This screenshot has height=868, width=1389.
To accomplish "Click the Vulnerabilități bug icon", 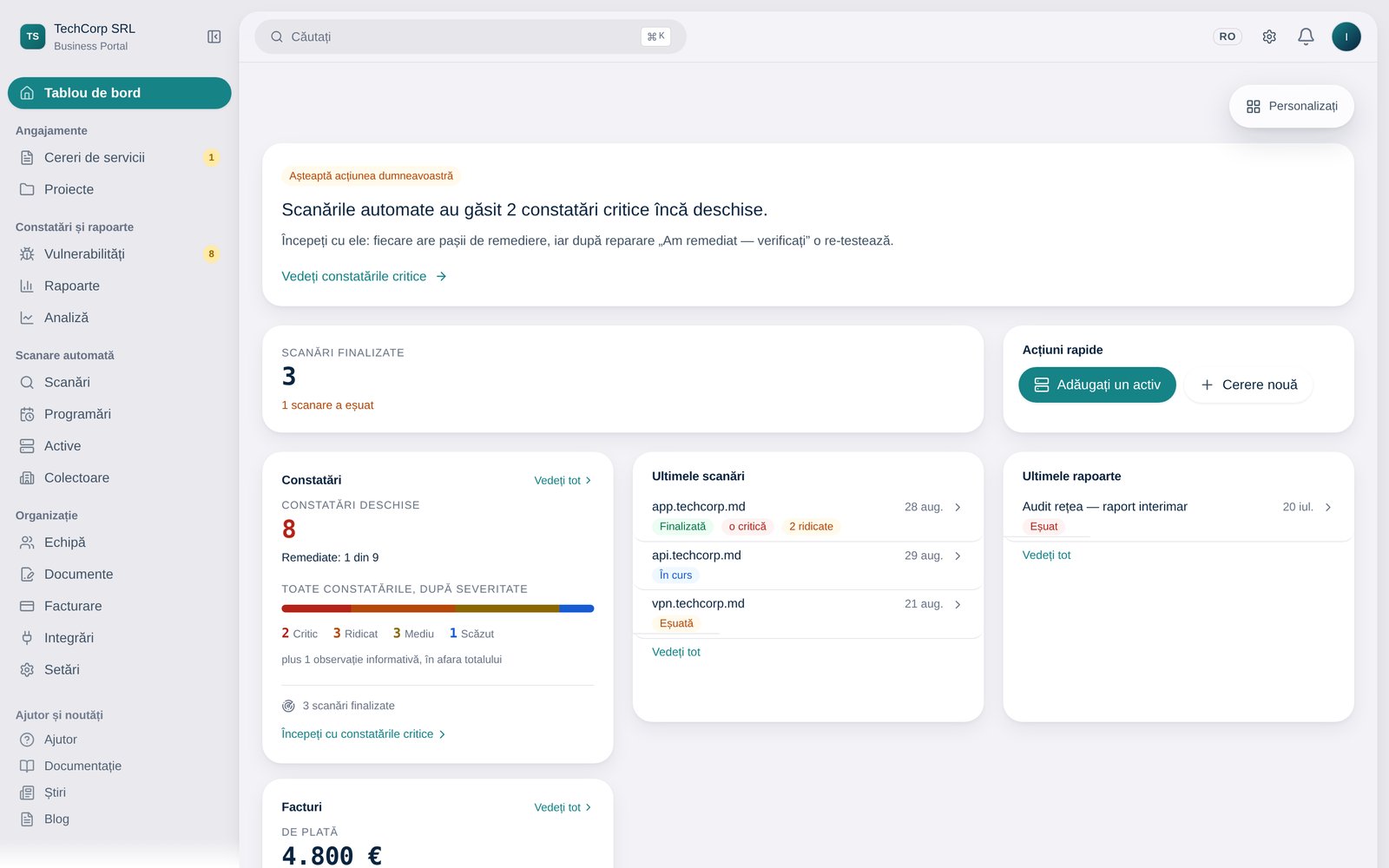I will pyautogui.click(x=27, y=254).
